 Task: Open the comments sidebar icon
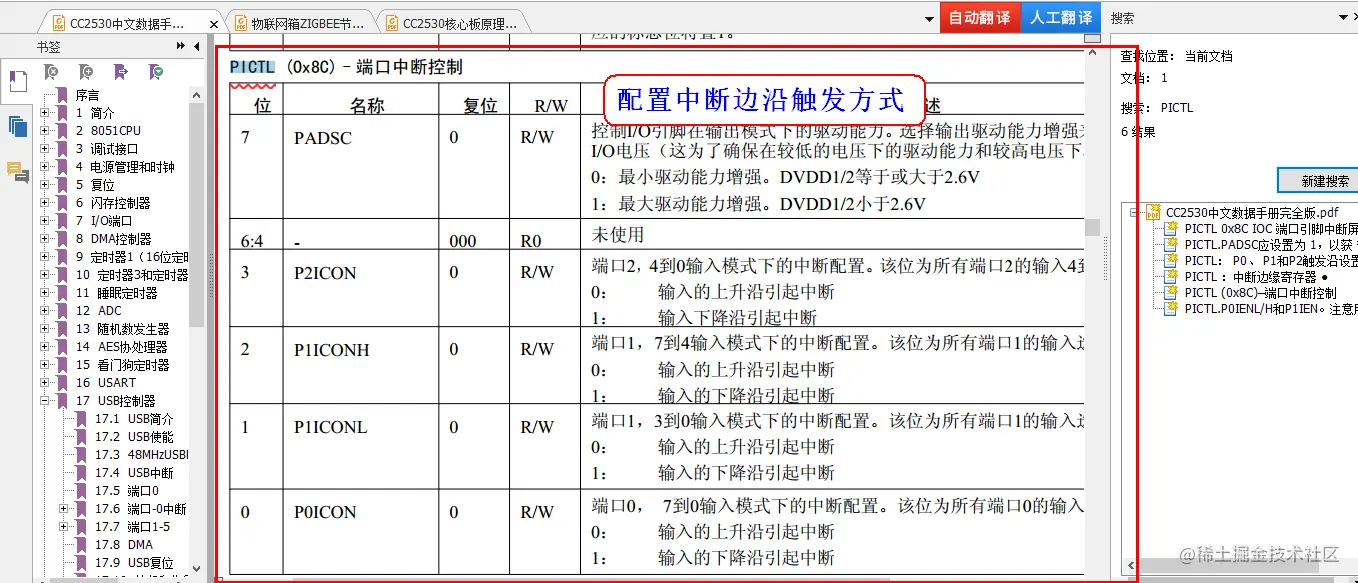[17, 172]
